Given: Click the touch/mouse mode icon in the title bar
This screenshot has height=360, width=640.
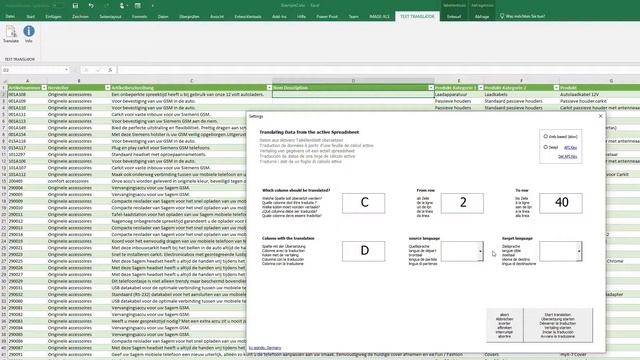Looking at the screenshot, I should [x=122, y=6].
